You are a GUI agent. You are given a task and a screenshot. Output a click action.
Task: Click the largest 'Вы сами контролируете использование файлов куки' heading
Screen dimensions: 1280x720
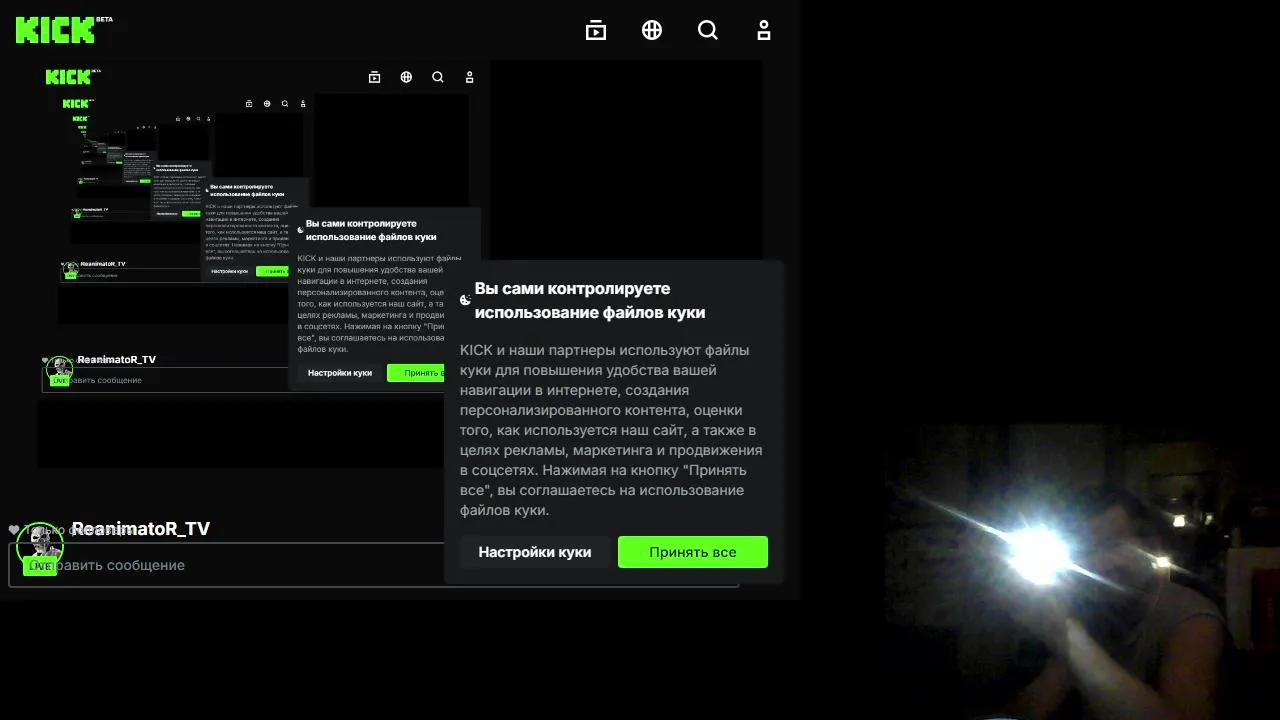coord(590,300)
